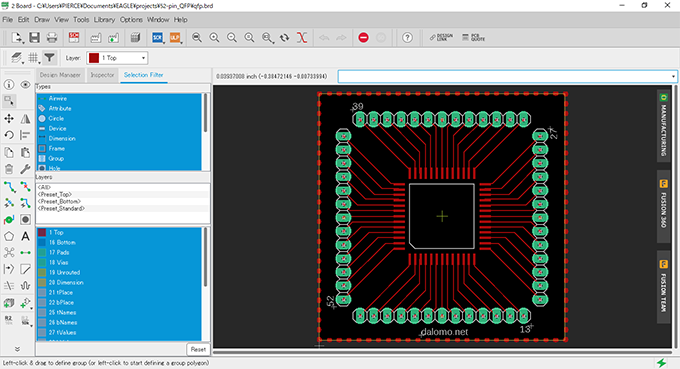Open the Library menu
The image size is (680, 369).
pyautogui.click(x=105, y=20)
